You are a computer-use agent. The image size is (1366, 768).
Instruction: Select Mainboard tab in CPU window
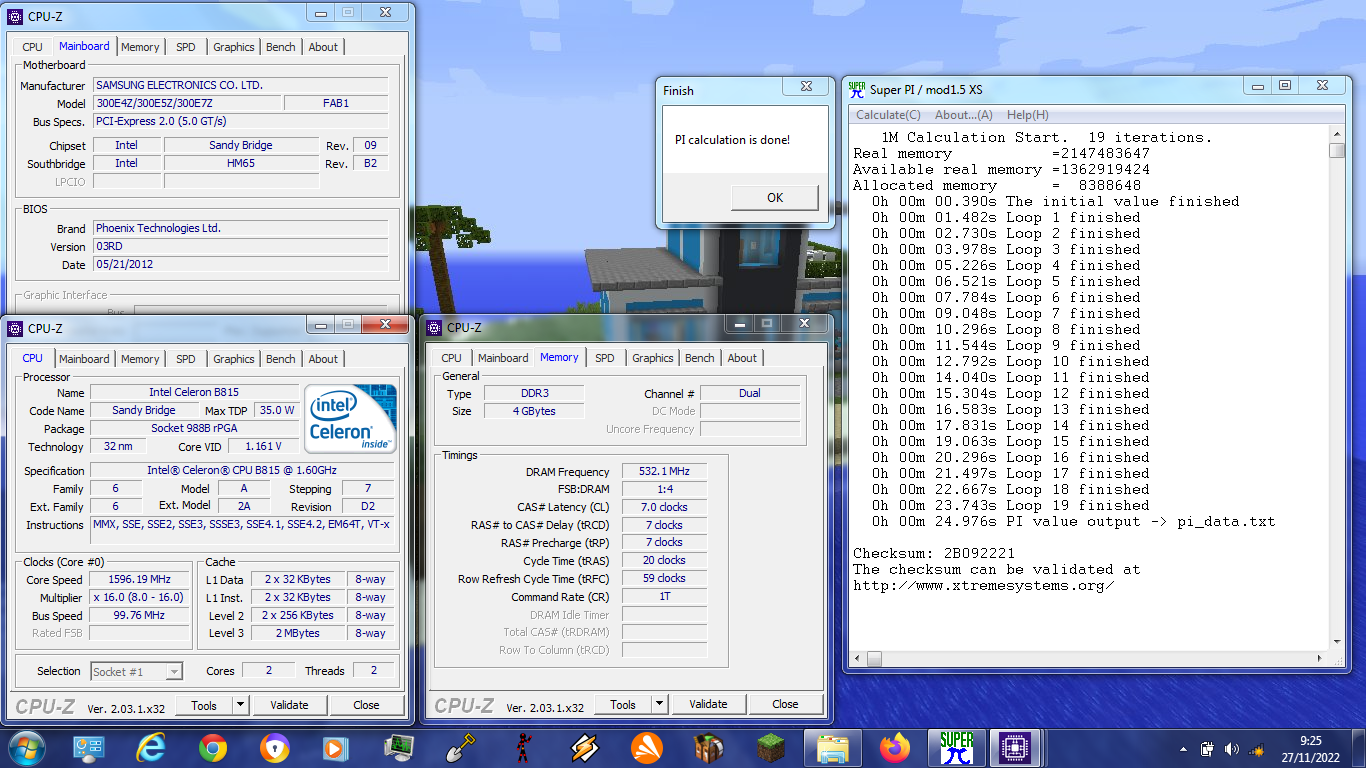pos(84,359)
